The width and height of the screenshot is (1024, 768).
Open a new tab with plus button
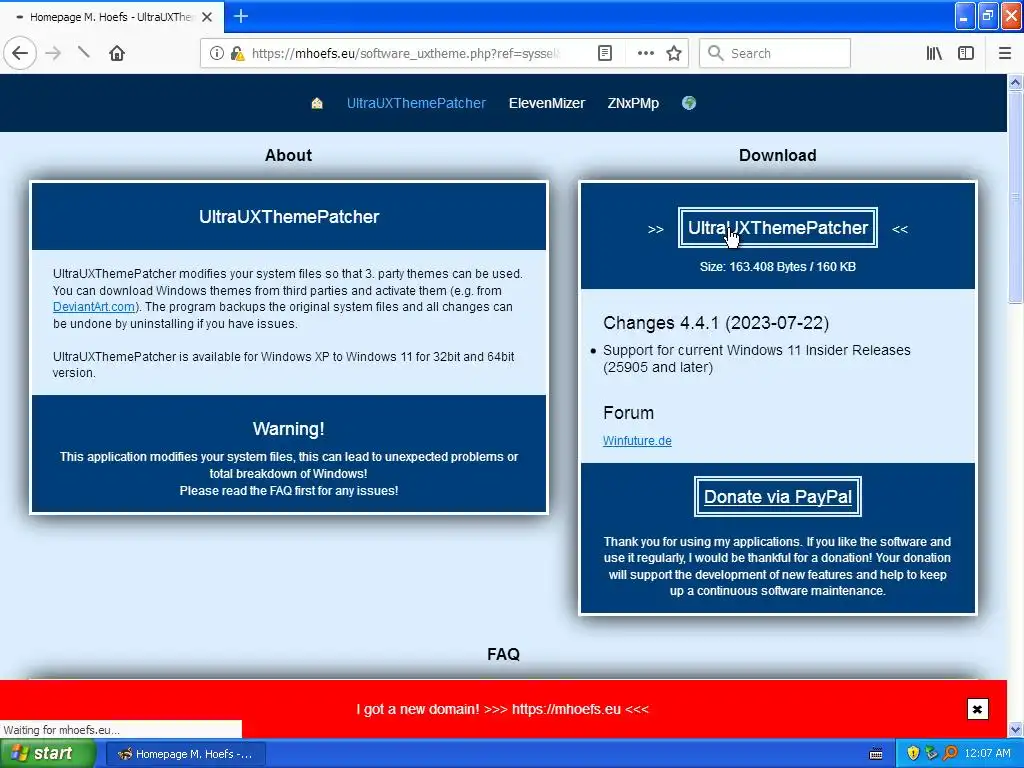pos(241,16)
